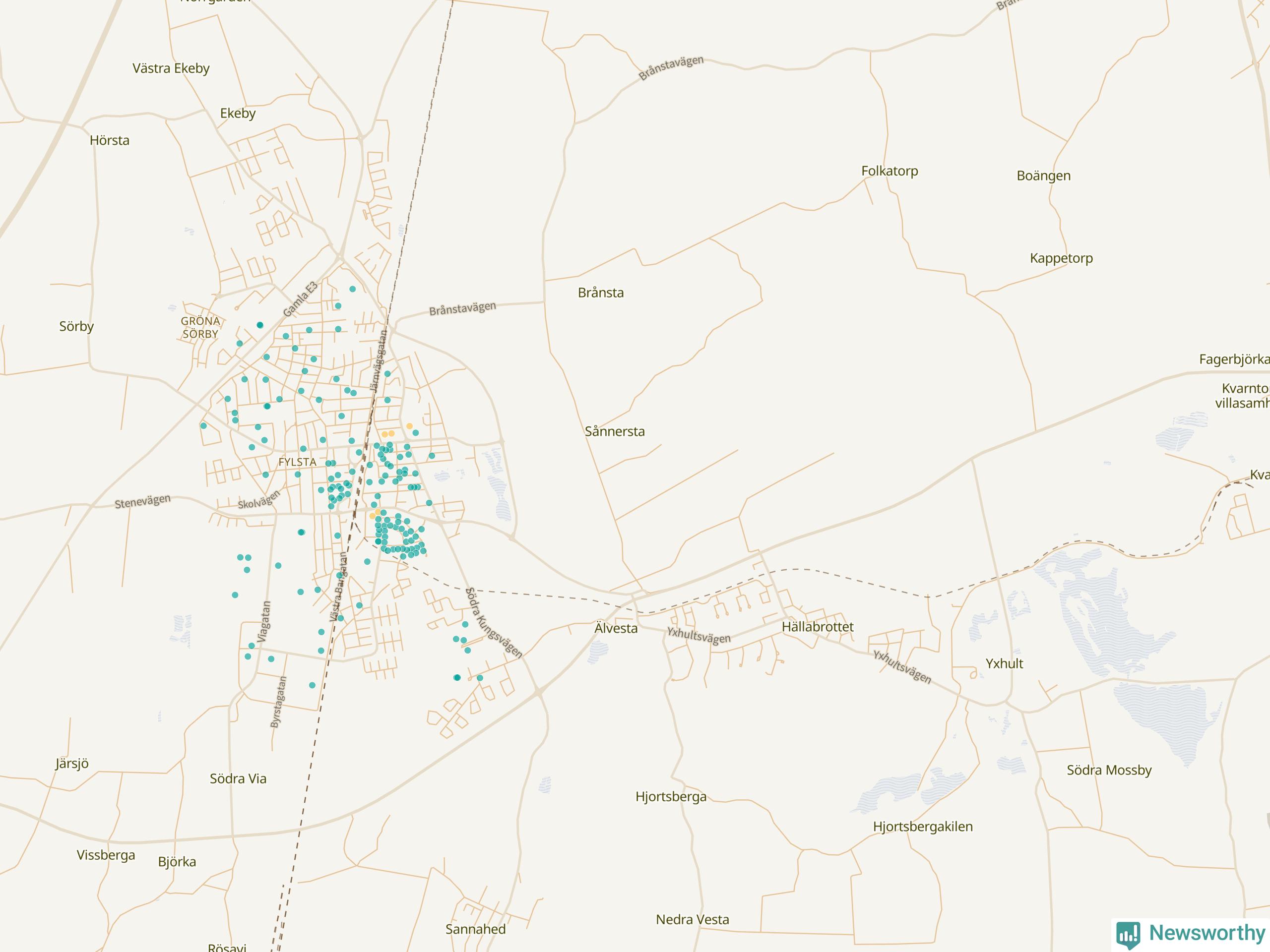Click the dark teal dot east of Gröna Sörby

259,325
